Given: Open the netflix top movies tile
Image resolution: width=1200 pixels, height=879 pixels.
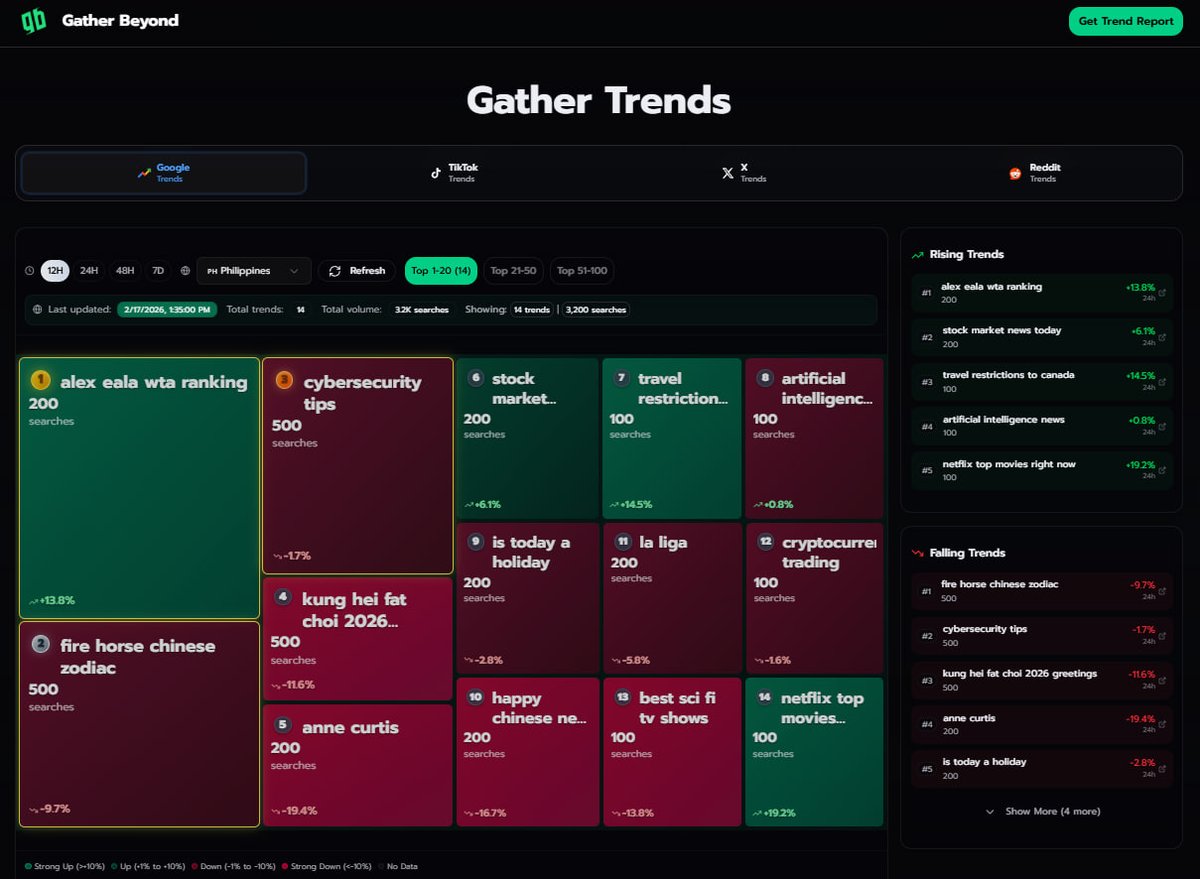Looking at the screenshot, I should [815, 752].
